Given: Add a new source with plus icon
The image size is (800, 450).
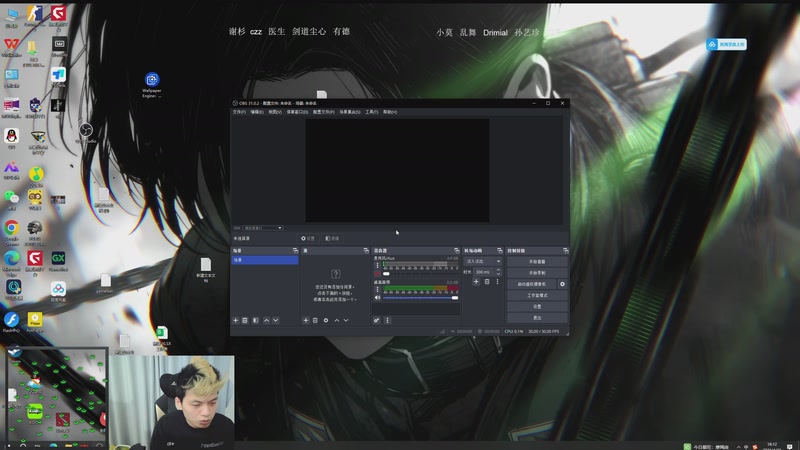Looking at the screenshot, I should coord(306,320).
